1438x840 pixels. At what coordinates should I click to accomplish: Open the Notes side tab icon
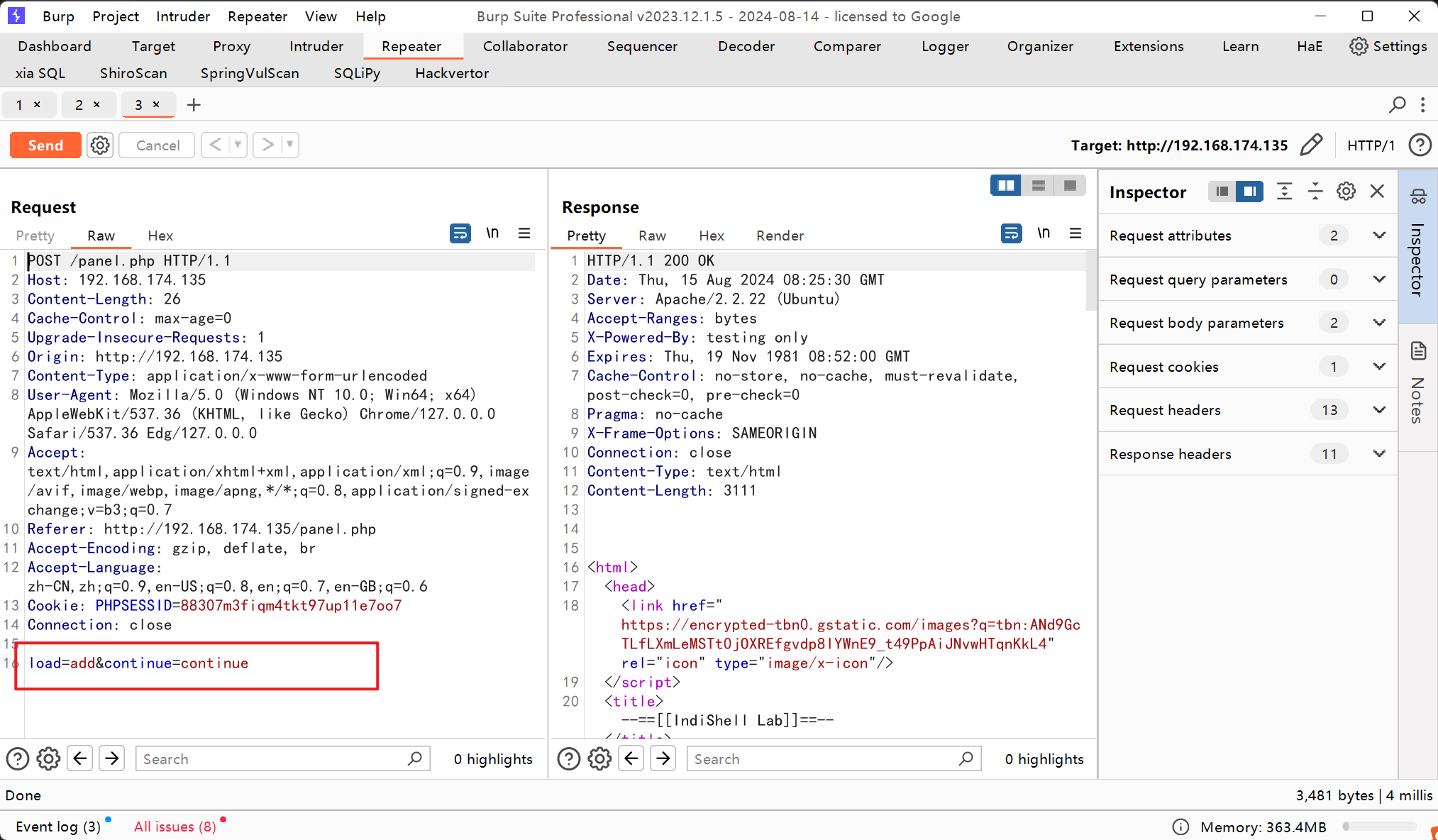coord(1418,350)
